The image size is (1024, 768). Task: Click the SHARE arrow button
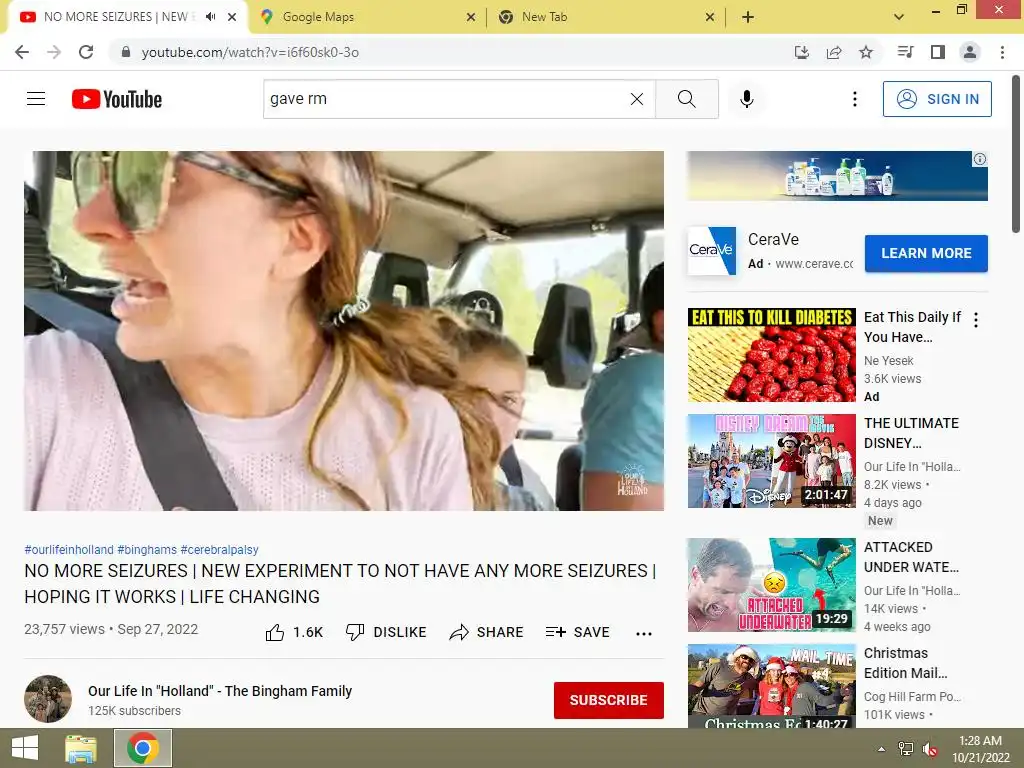coord(487,632)
